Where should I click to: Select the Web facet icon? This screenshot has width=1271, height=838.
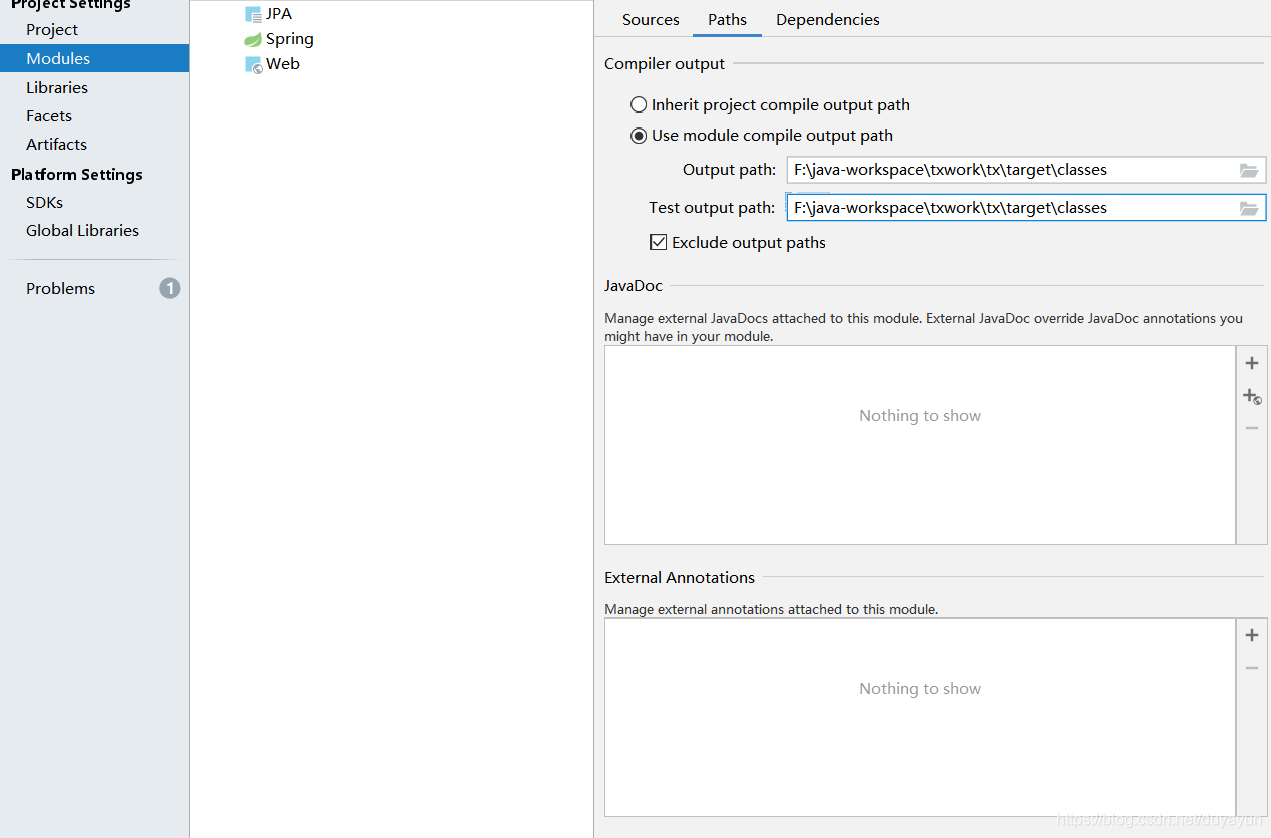[253, 64]
